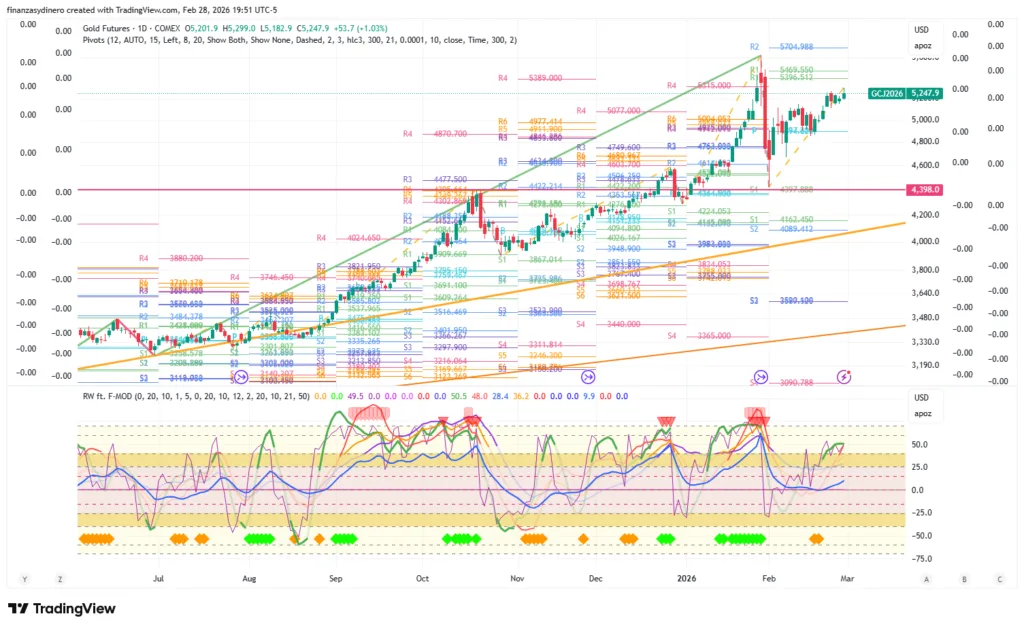Click the Z scale button at bottom left
This screenshot has height=629, width=1024.
(x=60, y=579)
